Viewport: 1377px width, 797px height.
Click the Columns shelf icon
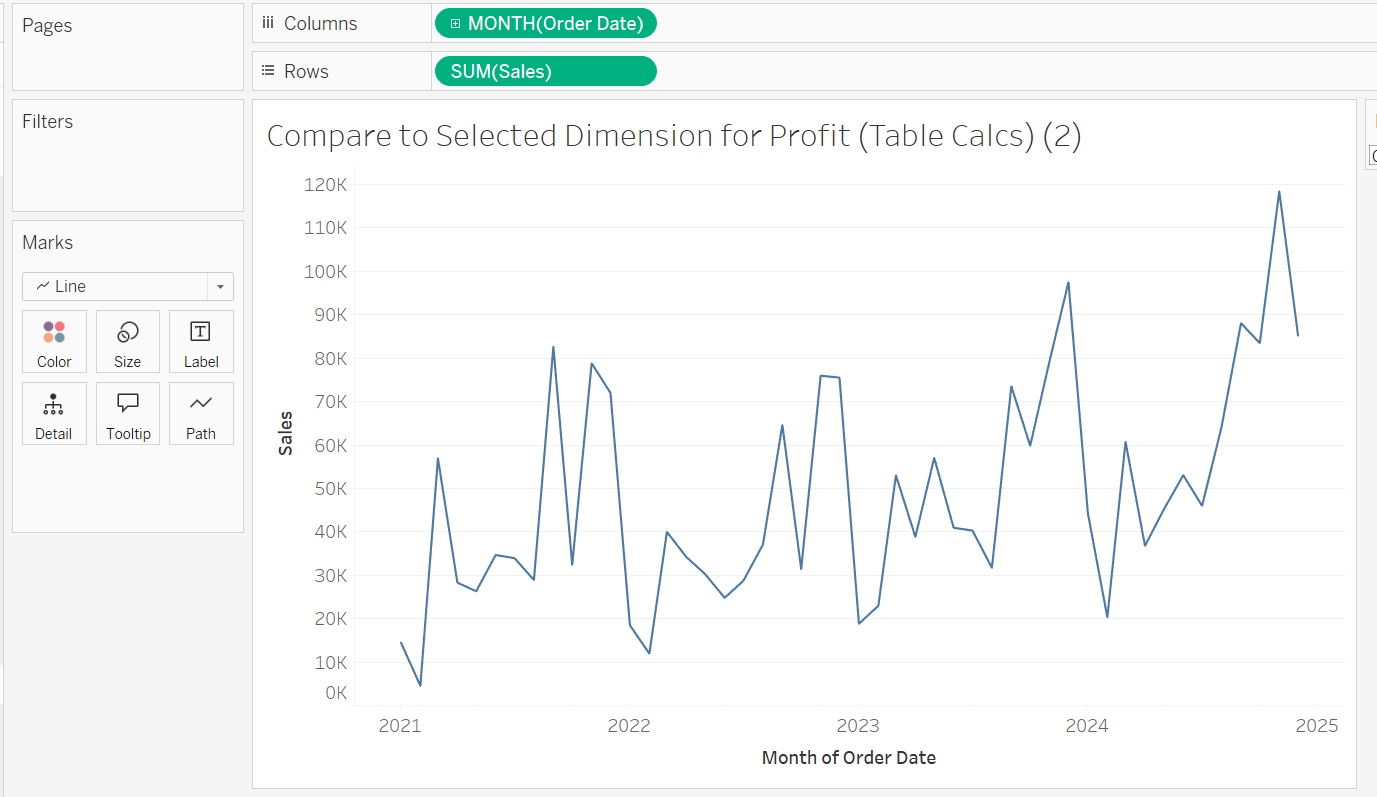pos(268,23)
